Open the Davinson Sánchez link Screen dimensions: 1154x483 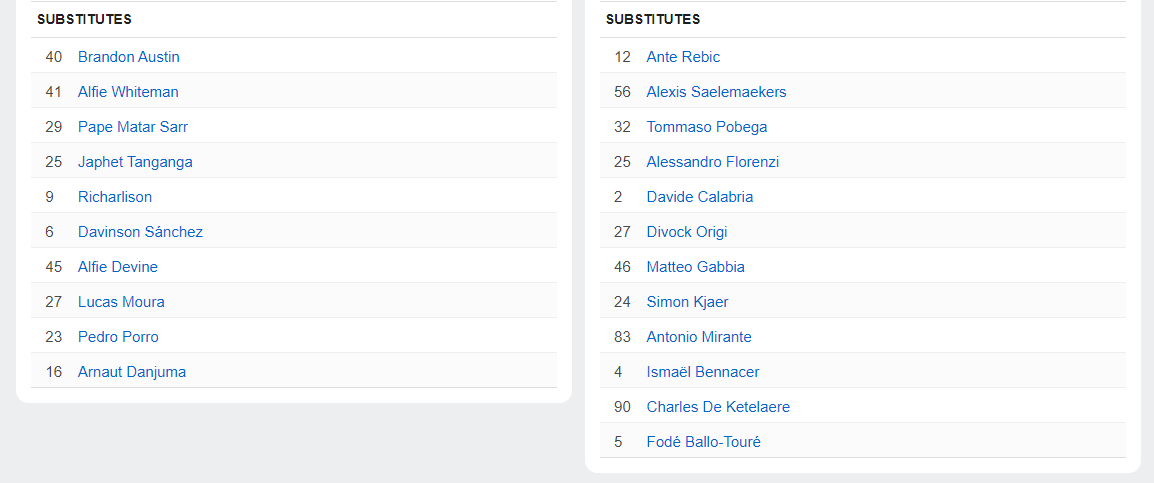pyautogui.click(x=140, y=232)
